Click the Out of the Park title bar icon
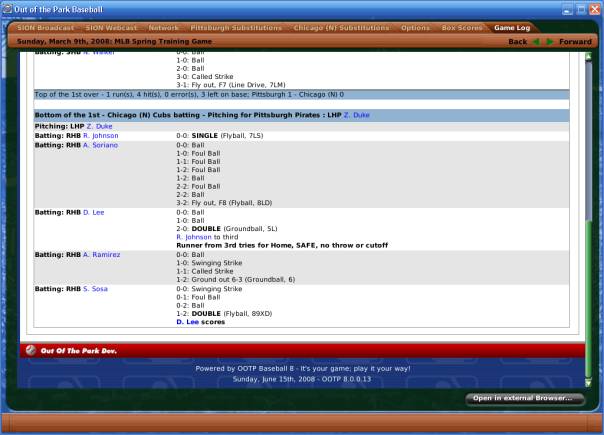This screenshot has height=435, width=604. tap(7, 9)
